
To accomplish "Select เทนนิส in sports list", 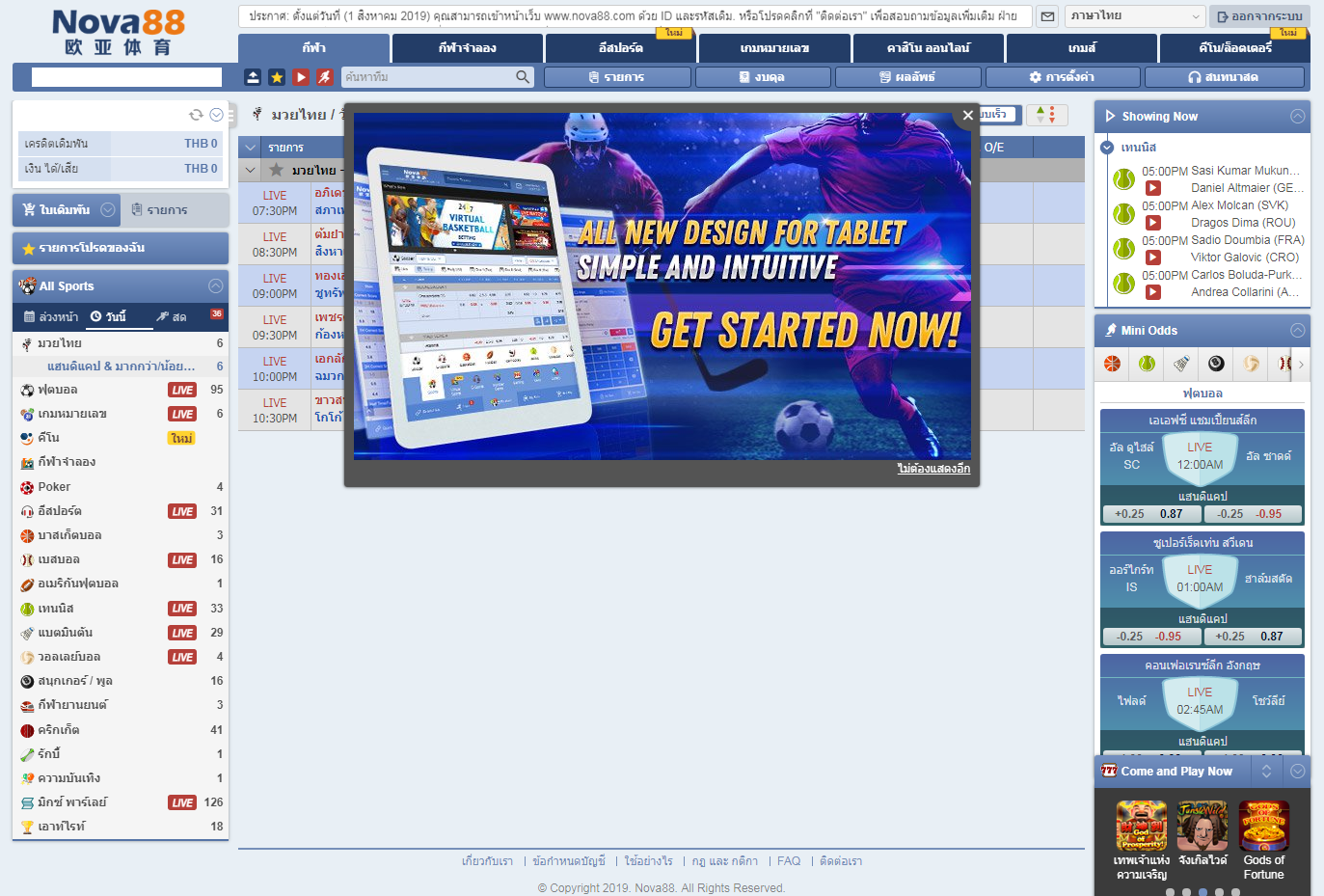I will point(121,609).
